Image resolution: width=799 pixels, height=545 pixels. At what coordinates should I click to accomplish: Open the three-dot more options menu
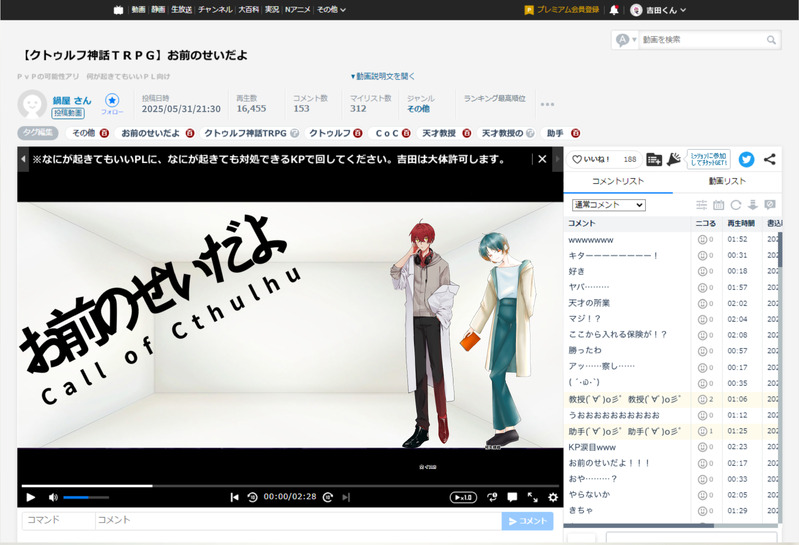tap(547, 104)
